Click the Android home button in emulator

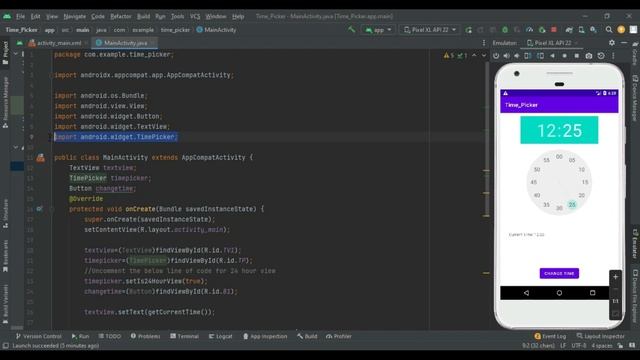click(559, 293)
